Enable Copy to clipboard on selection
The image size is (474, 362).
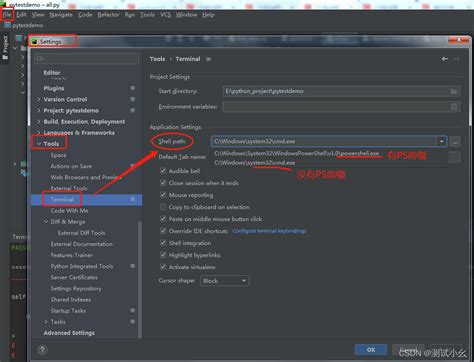click(163, 207)
